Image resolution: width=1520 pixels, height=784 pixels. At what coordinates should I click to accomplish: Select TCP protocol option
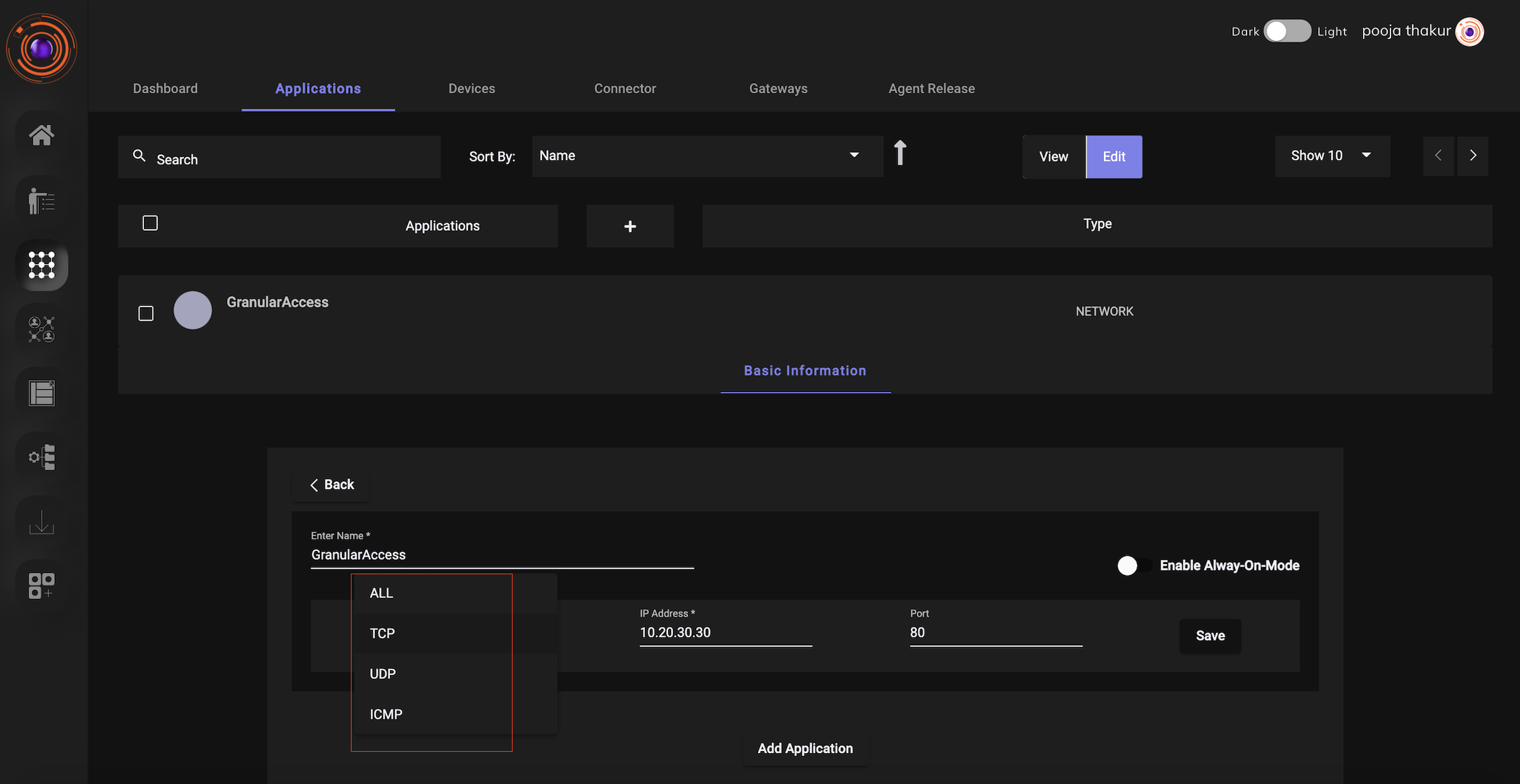[456, 633]
